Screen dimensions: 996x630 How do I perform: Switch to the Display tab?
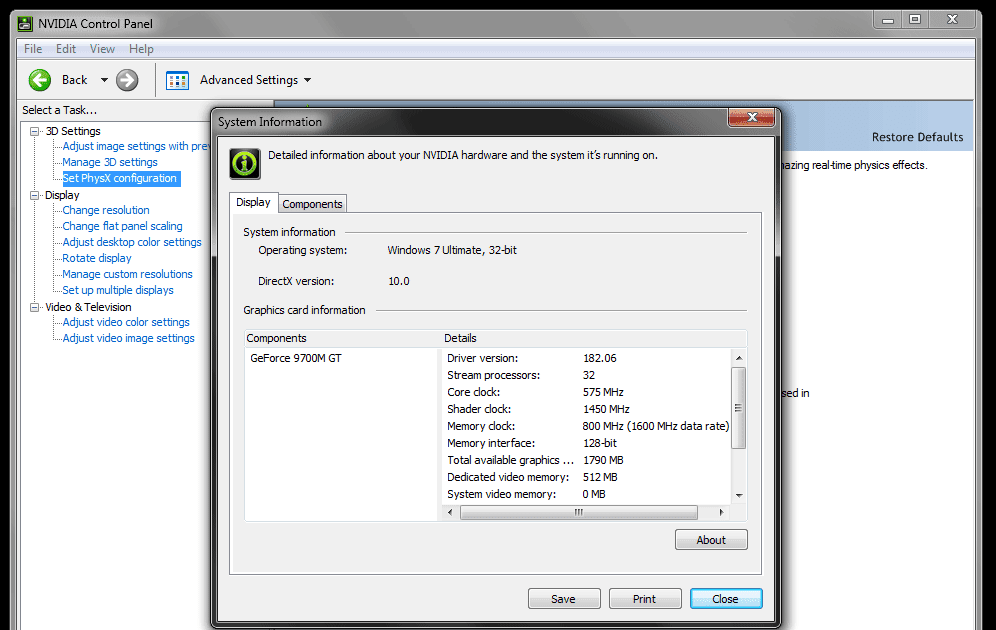(253, 202)
